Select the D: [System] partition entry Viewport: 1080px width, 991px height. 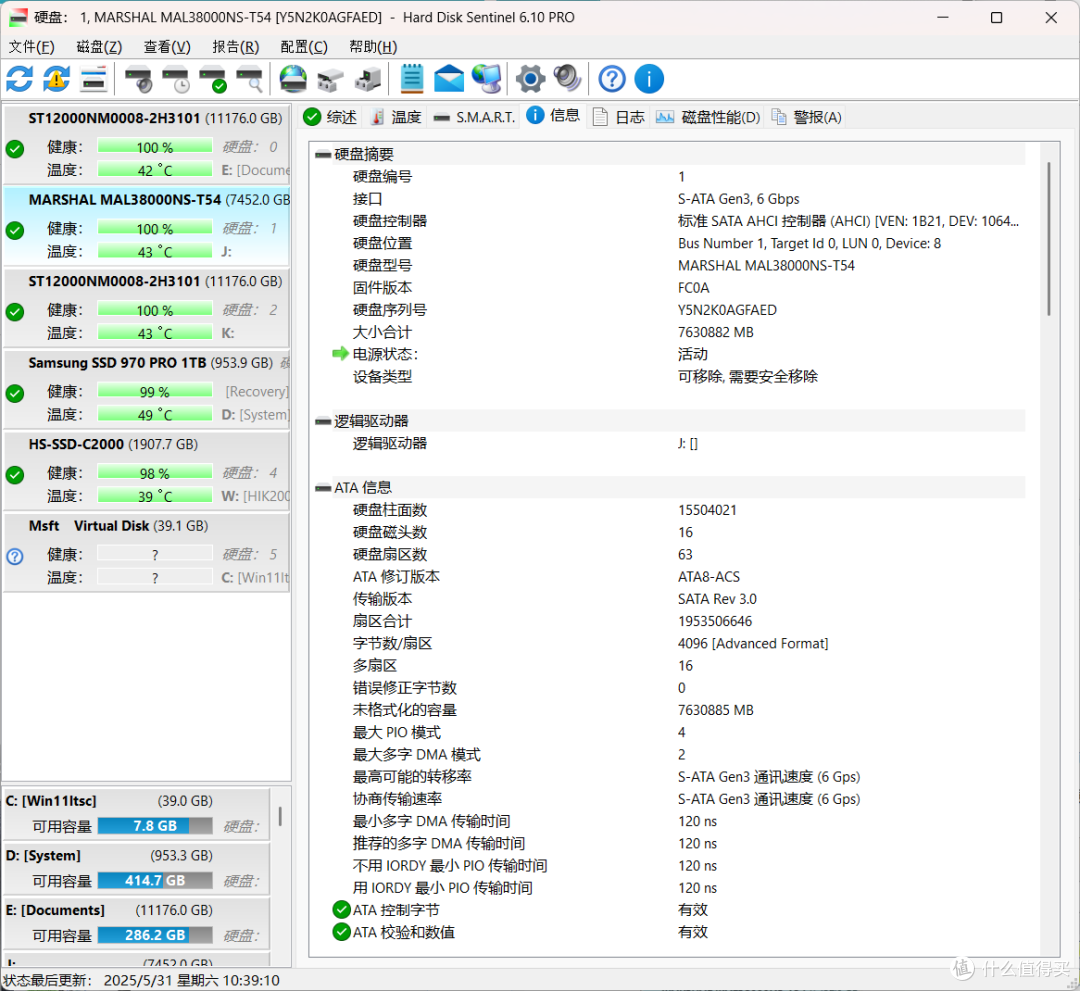click(x=136, y=868)
